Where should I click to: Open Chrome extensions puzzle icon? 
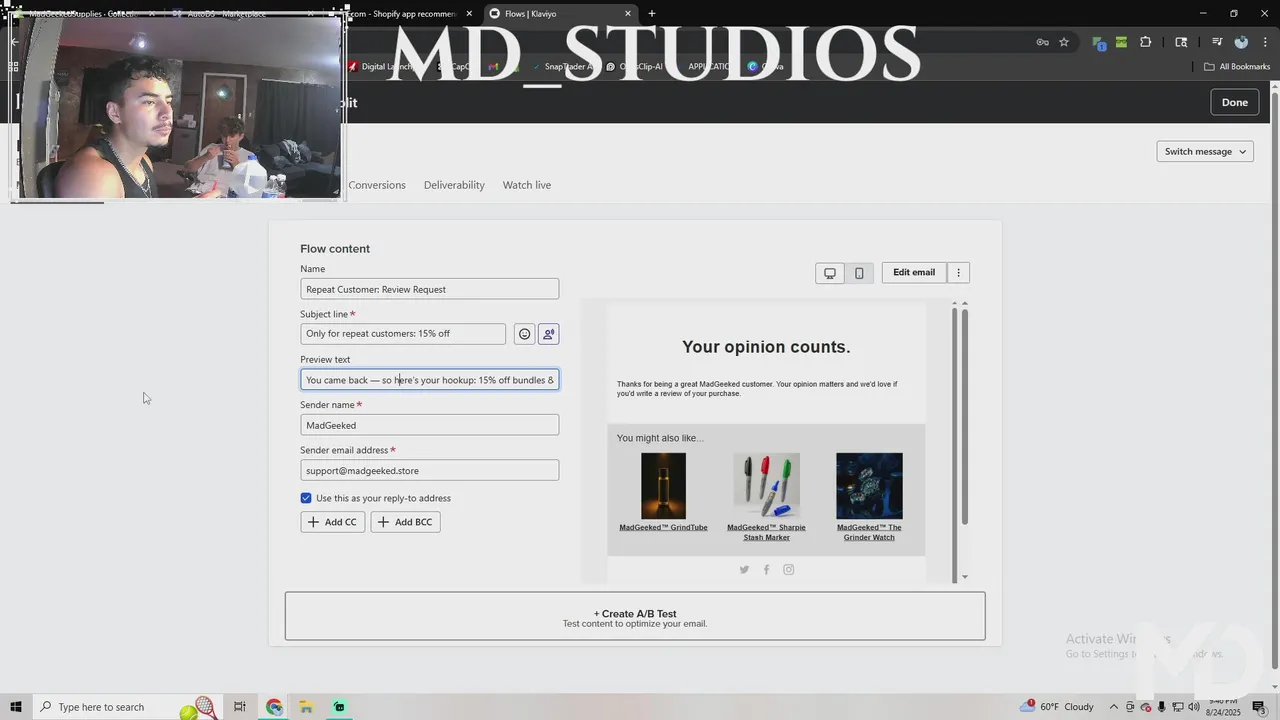[1146, 42]
